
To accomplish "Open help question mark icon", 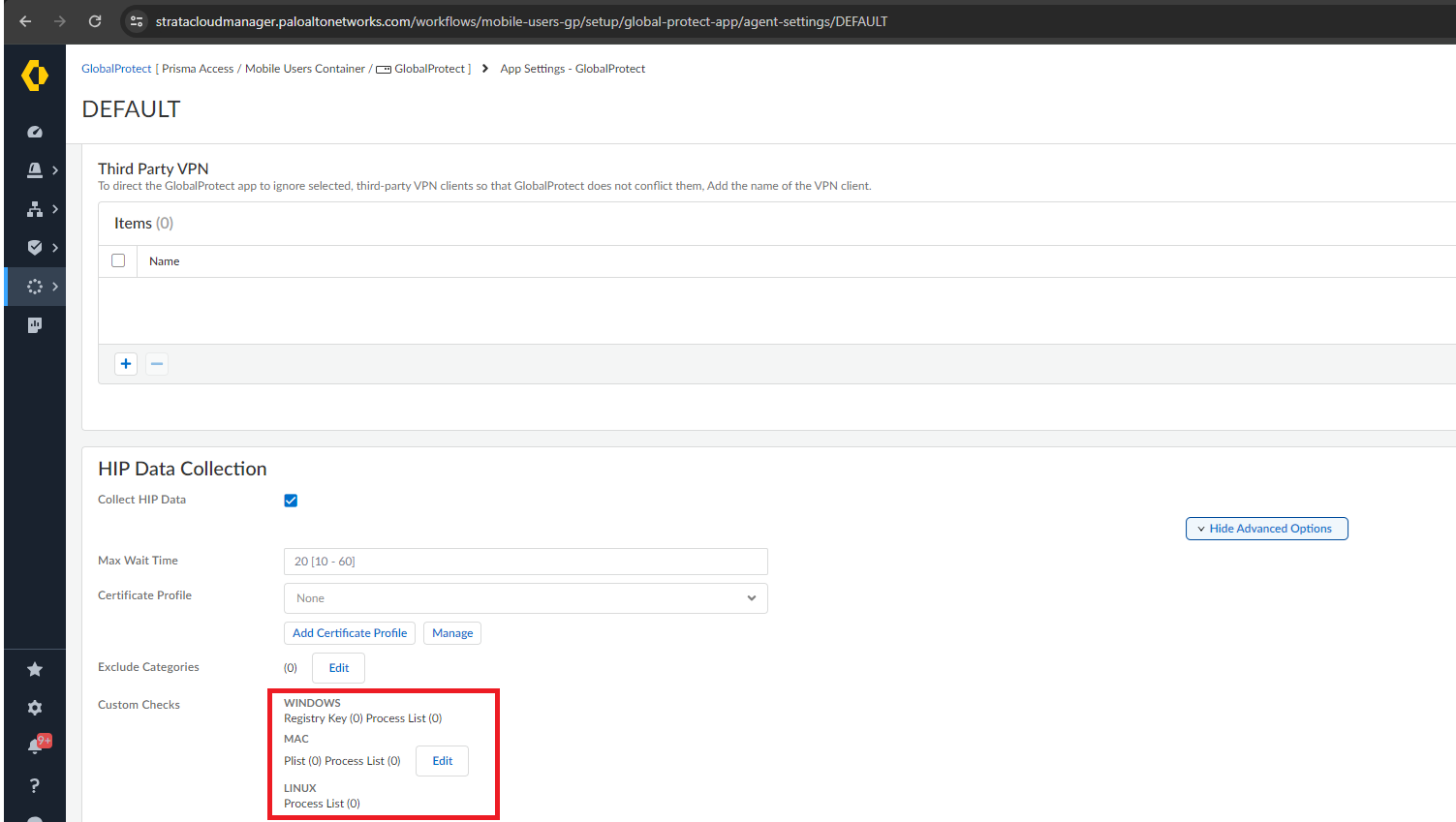I will [x=35, y=785].
